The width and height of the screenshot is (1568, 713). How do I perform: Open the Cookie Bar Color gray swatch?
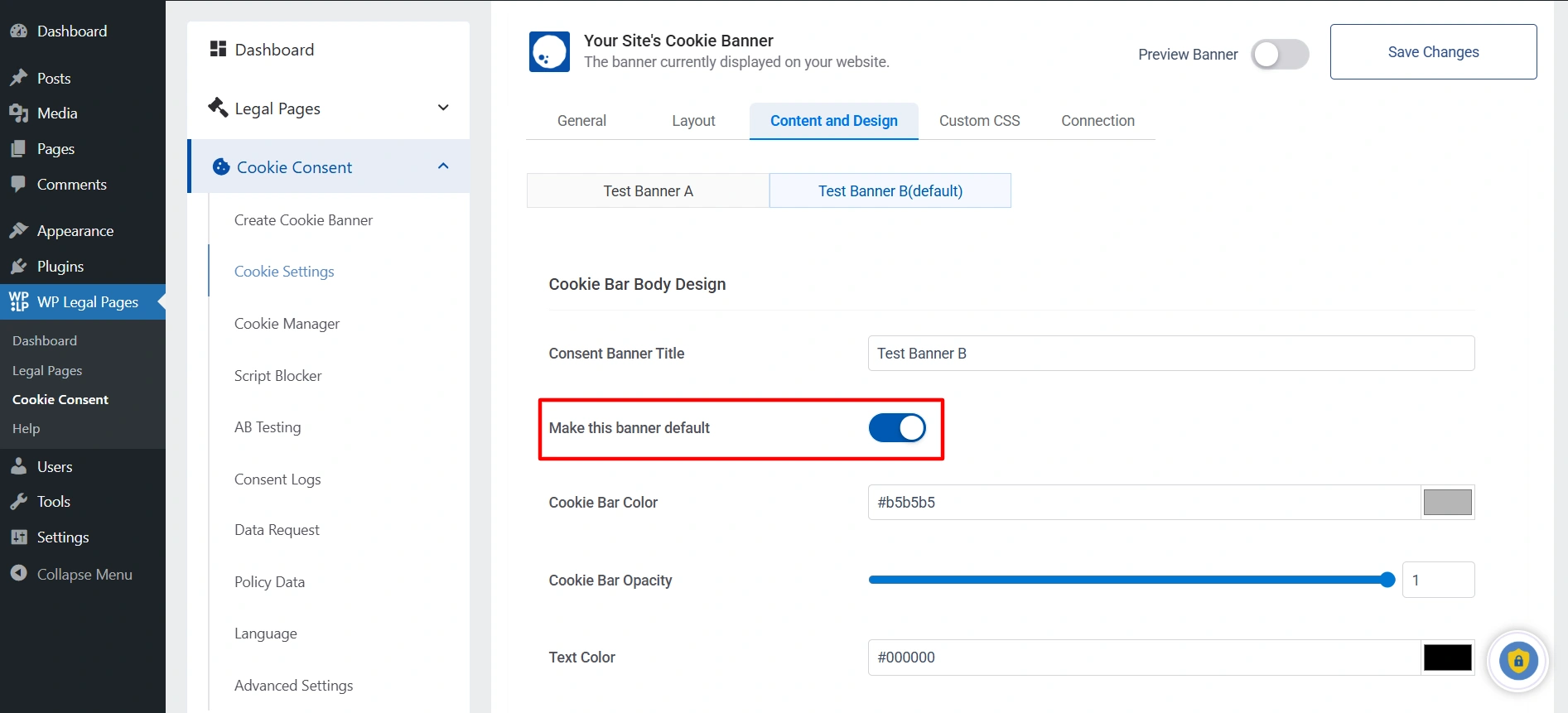(x=1447, y=503)
